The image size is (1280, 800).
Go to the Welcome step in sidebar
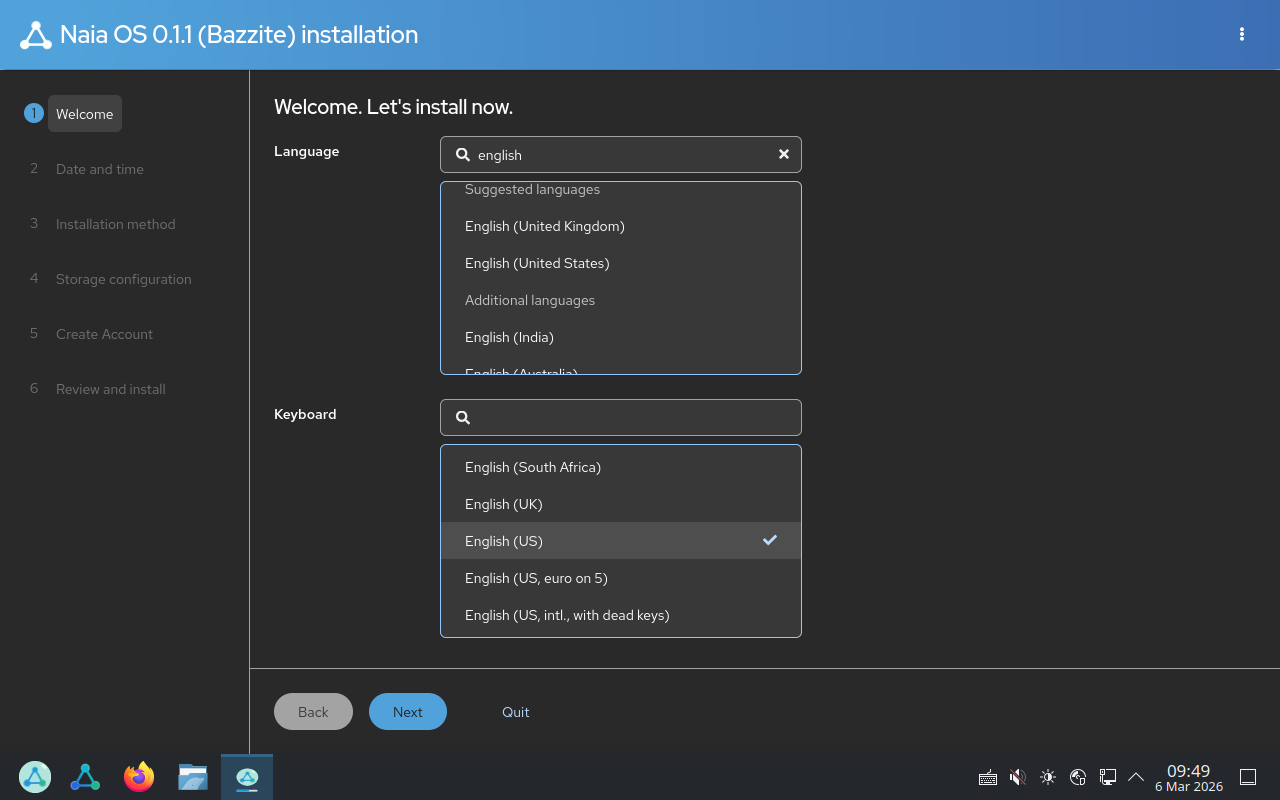(x=85, y=114)
